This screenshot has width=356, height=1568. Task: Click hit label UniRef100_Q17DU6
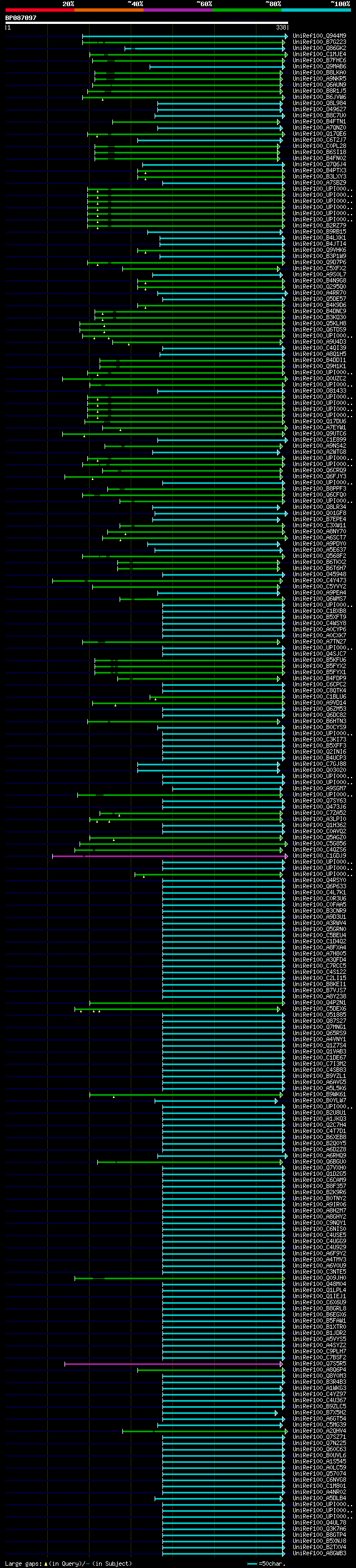click(x=319, y=421)
